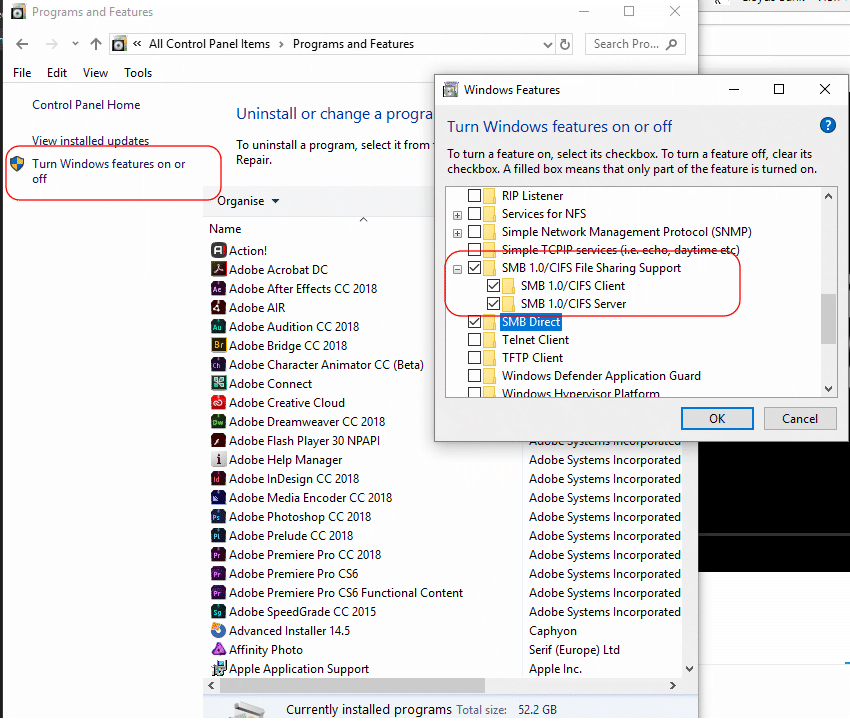
Task: Click the Adobe Premiere Pro CS6 icon
Action: pyautogui.click(x=218, y=573)
